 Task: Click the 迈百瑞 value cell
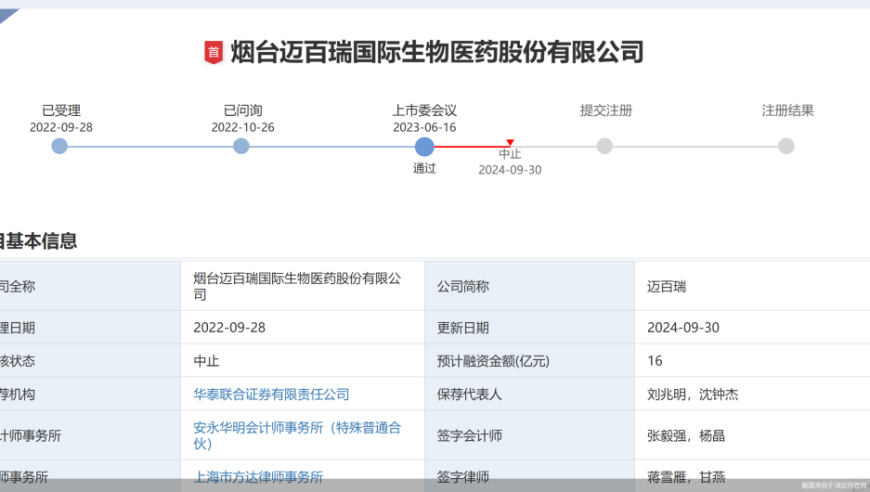[752, 286]
